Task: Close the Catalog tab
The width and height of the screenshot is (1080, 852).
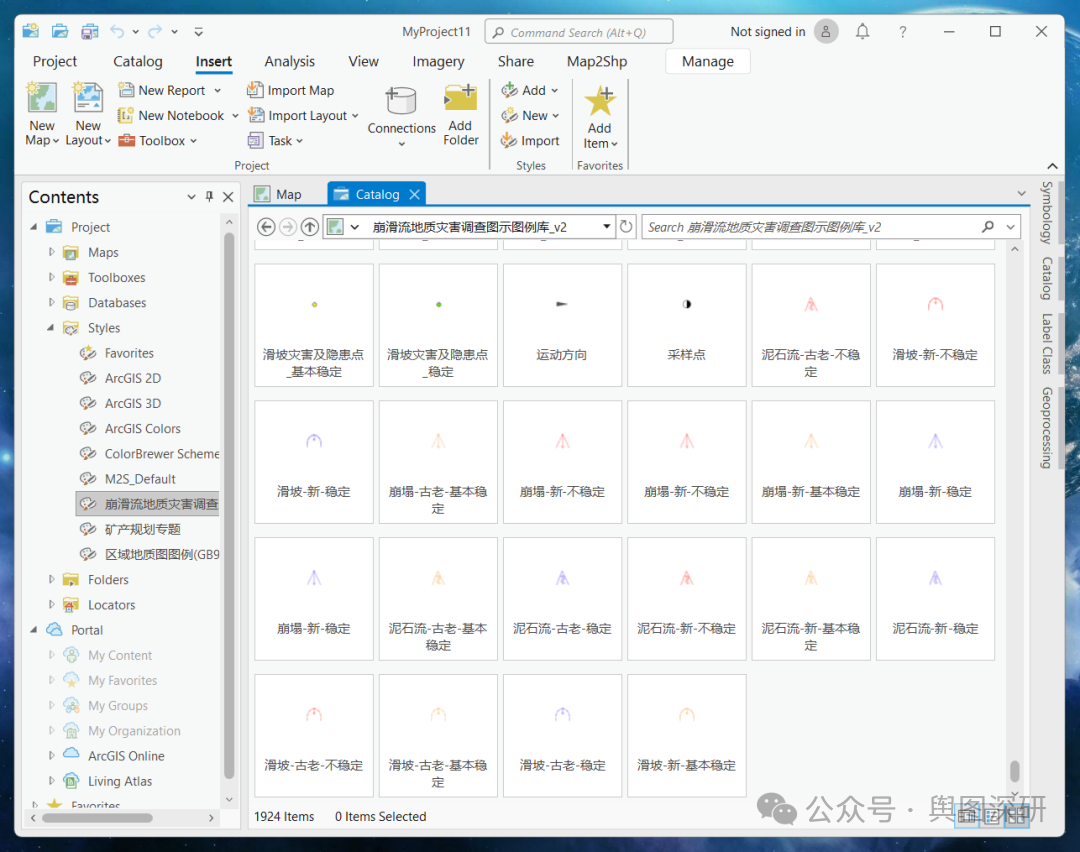Action: coord(415,194)
